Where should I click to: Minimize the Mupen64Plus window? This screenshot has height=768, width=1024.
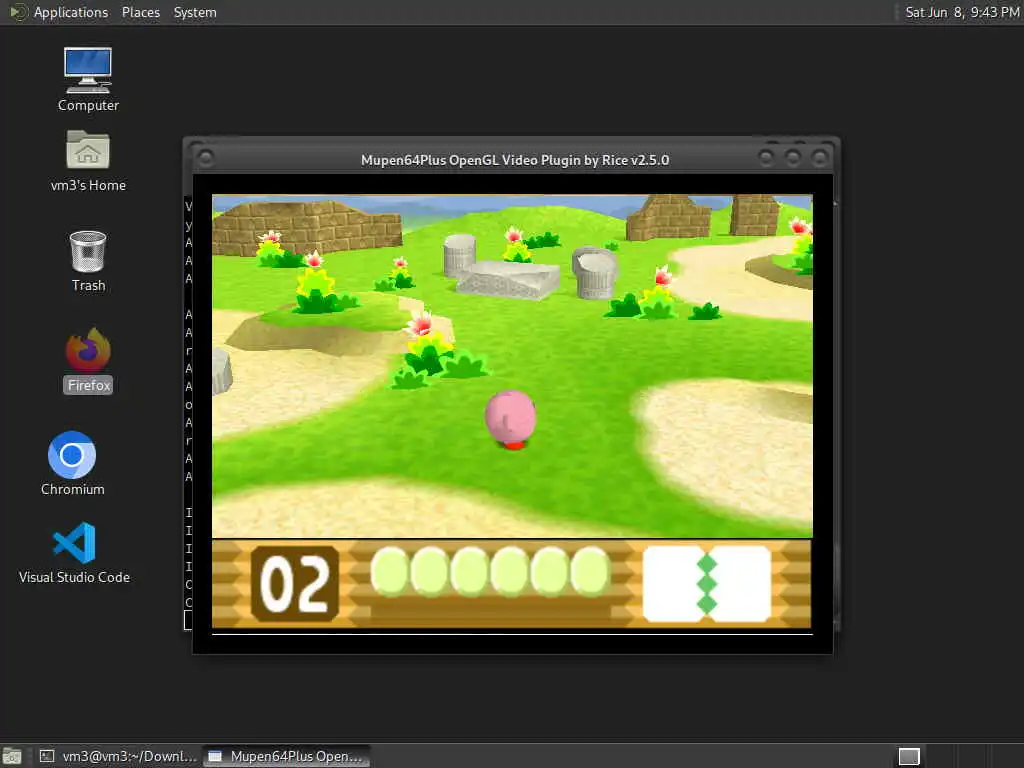766,157
